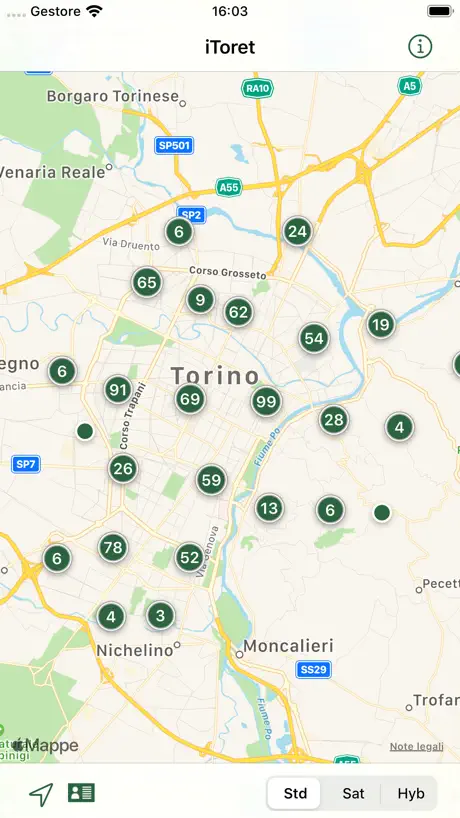Select the cluster marker numbered 59
This screenshot has width=460, height=818.
pos(211,479)
